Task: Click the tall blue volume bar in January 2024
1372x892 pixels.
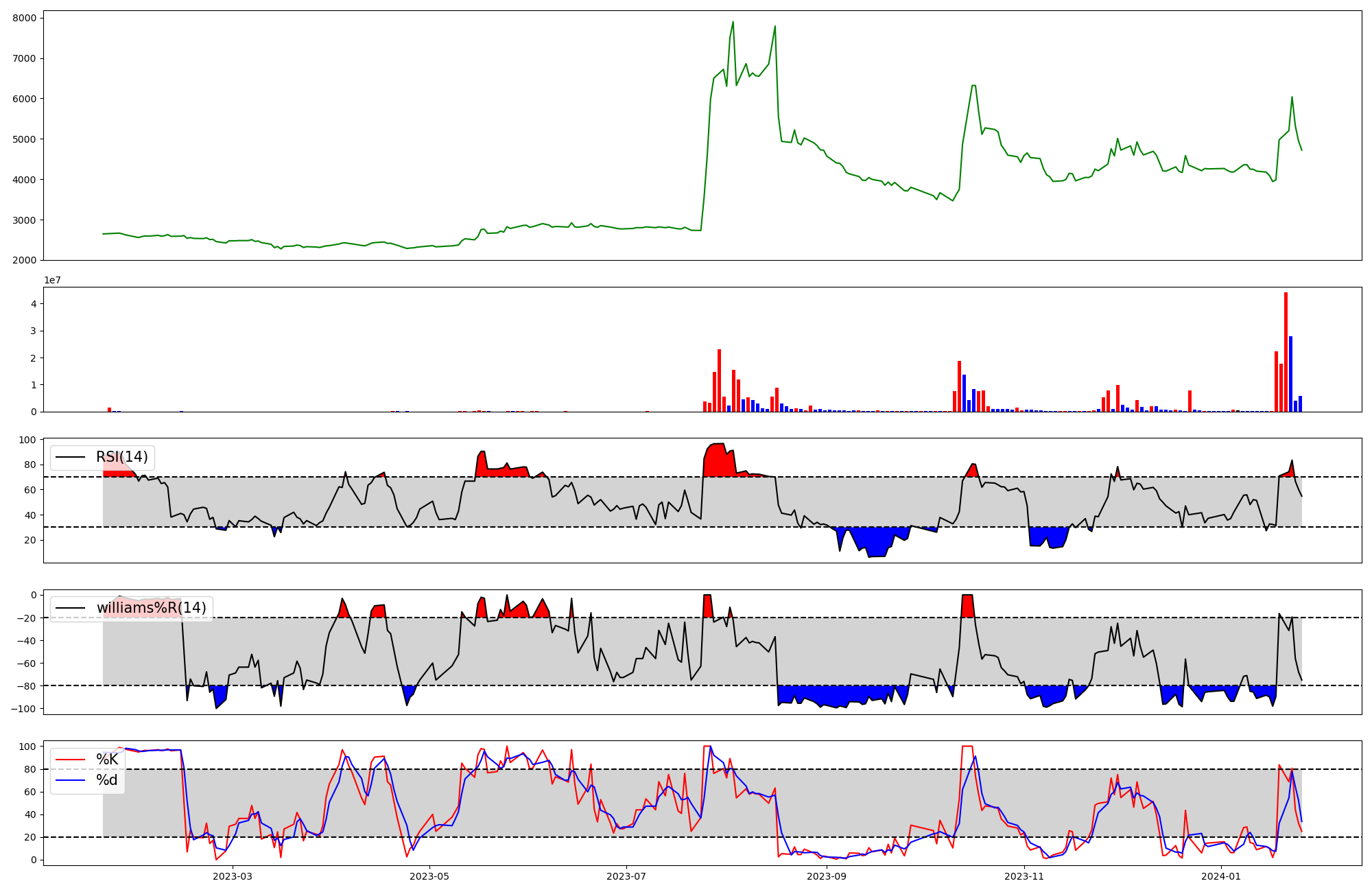Action: tap(1290, 374)
